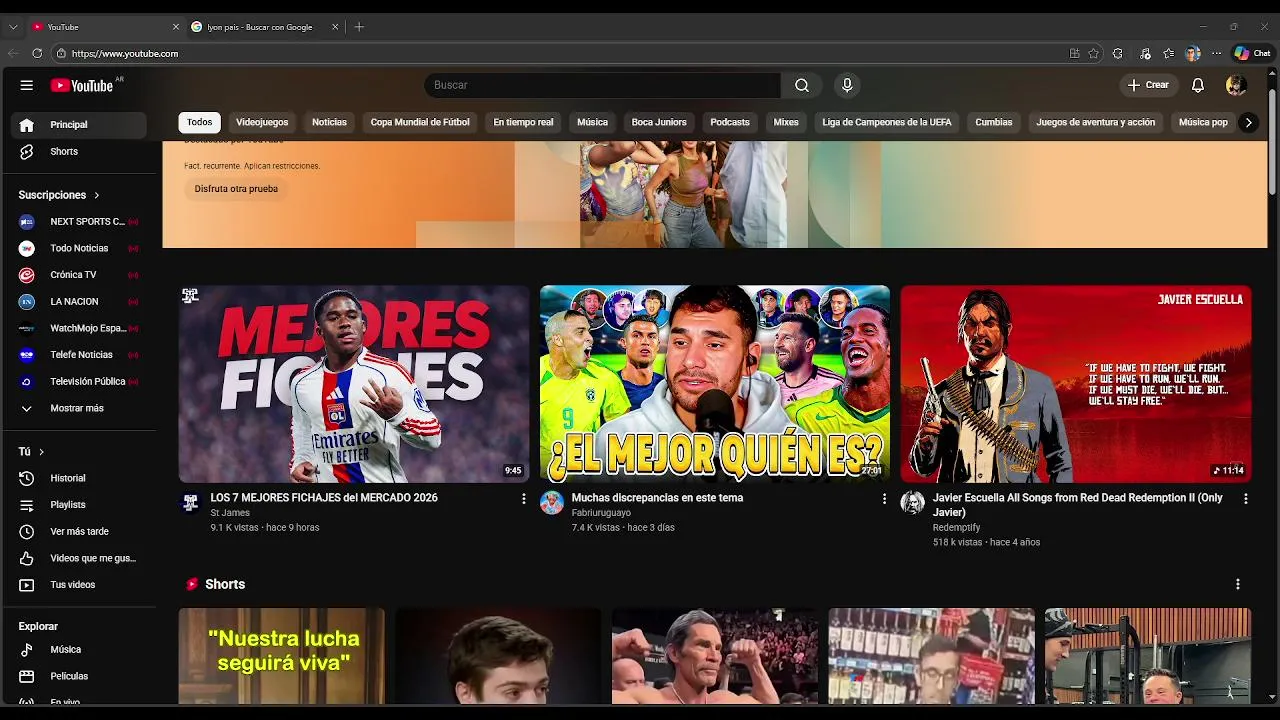This screenshot has width=1280, height=720.
Task: Open Tus videos in sidebar
Action: (79, 585)
